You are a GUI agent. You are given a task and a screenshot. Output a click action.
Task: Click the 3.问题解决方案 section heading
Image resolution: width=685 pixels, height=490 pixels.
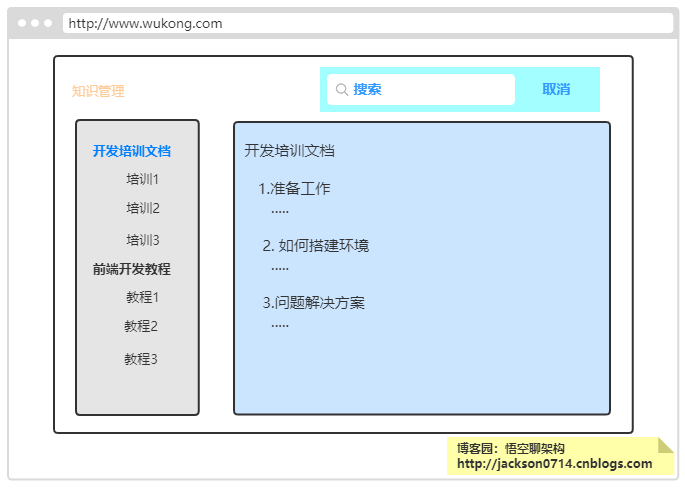click(313, 303)
